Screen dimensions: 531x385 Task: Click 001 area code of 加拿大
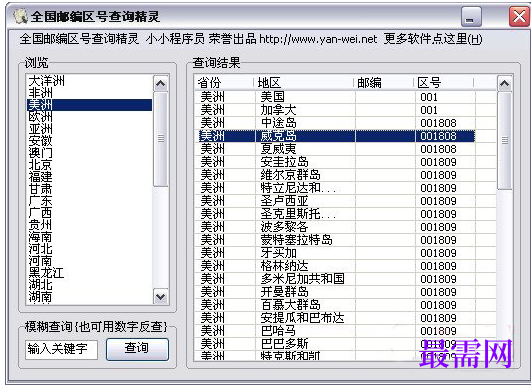429,110
